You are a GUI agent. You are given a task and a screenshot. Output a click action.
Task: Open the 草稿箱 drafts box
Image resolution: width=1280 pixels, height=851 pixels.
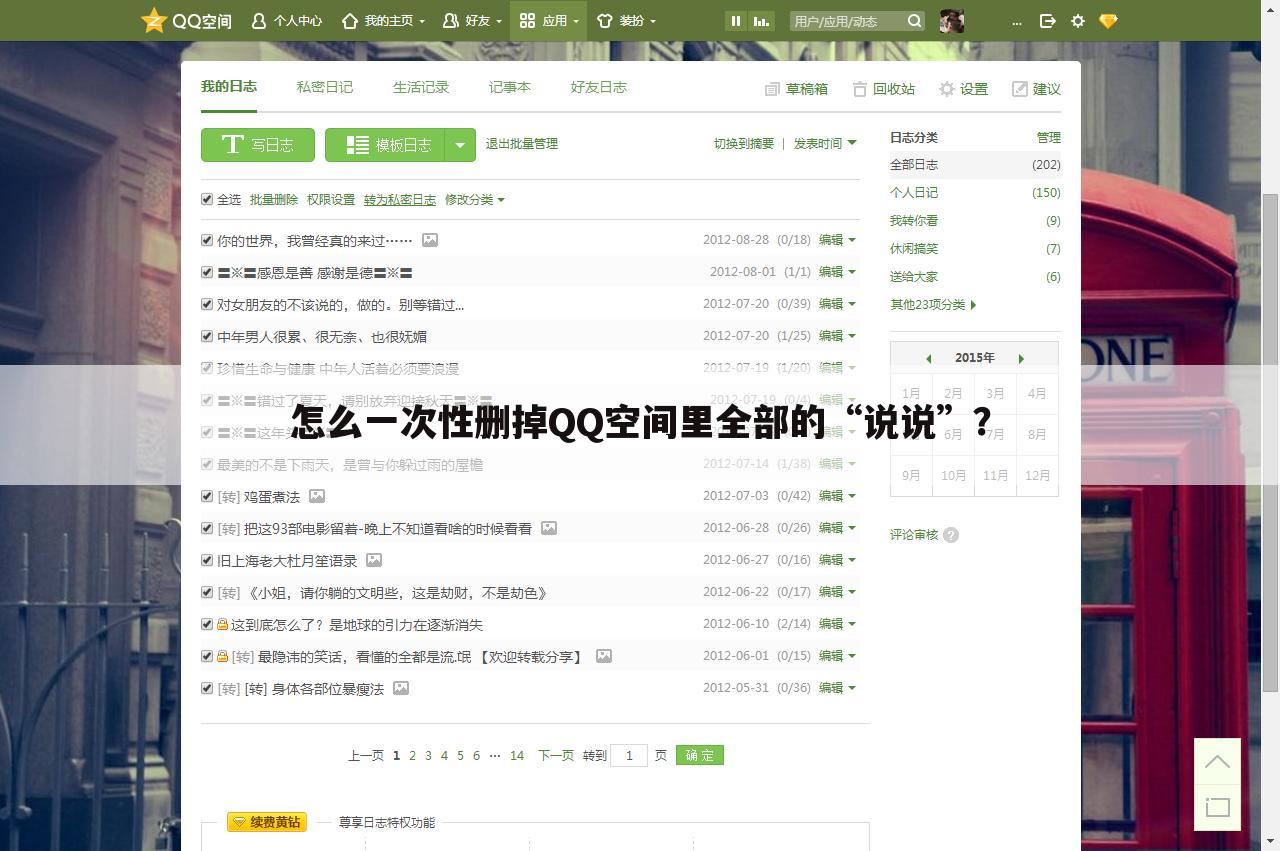[x=797, y=89]
